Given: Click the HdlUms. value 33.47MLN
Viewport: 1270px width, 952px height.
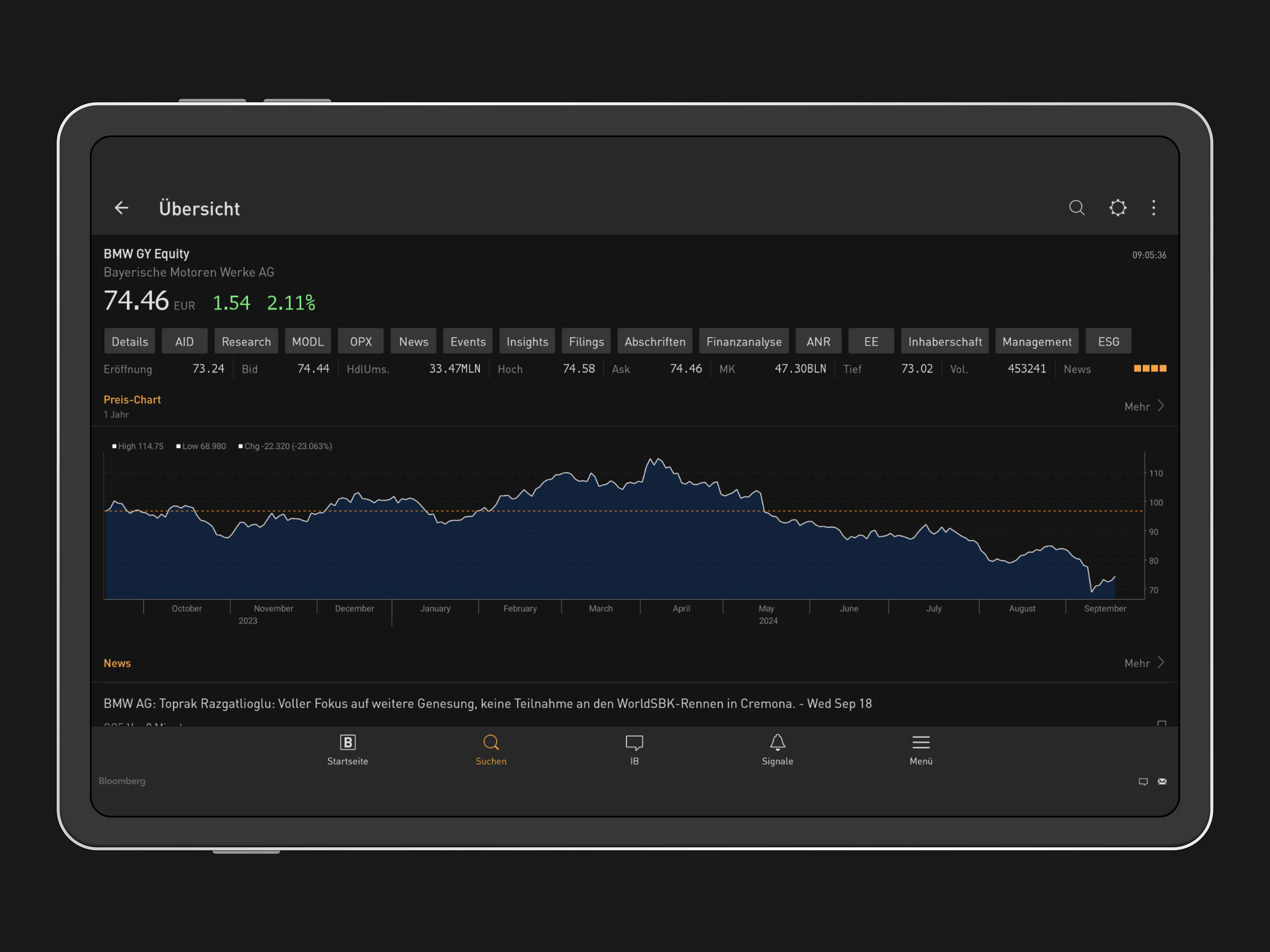Looking at the screenshot, I should click(455, 369).
